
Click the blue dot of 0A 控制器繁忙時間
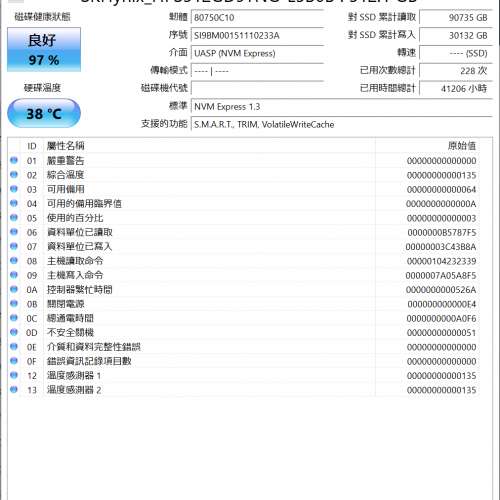tap(14, 289)
